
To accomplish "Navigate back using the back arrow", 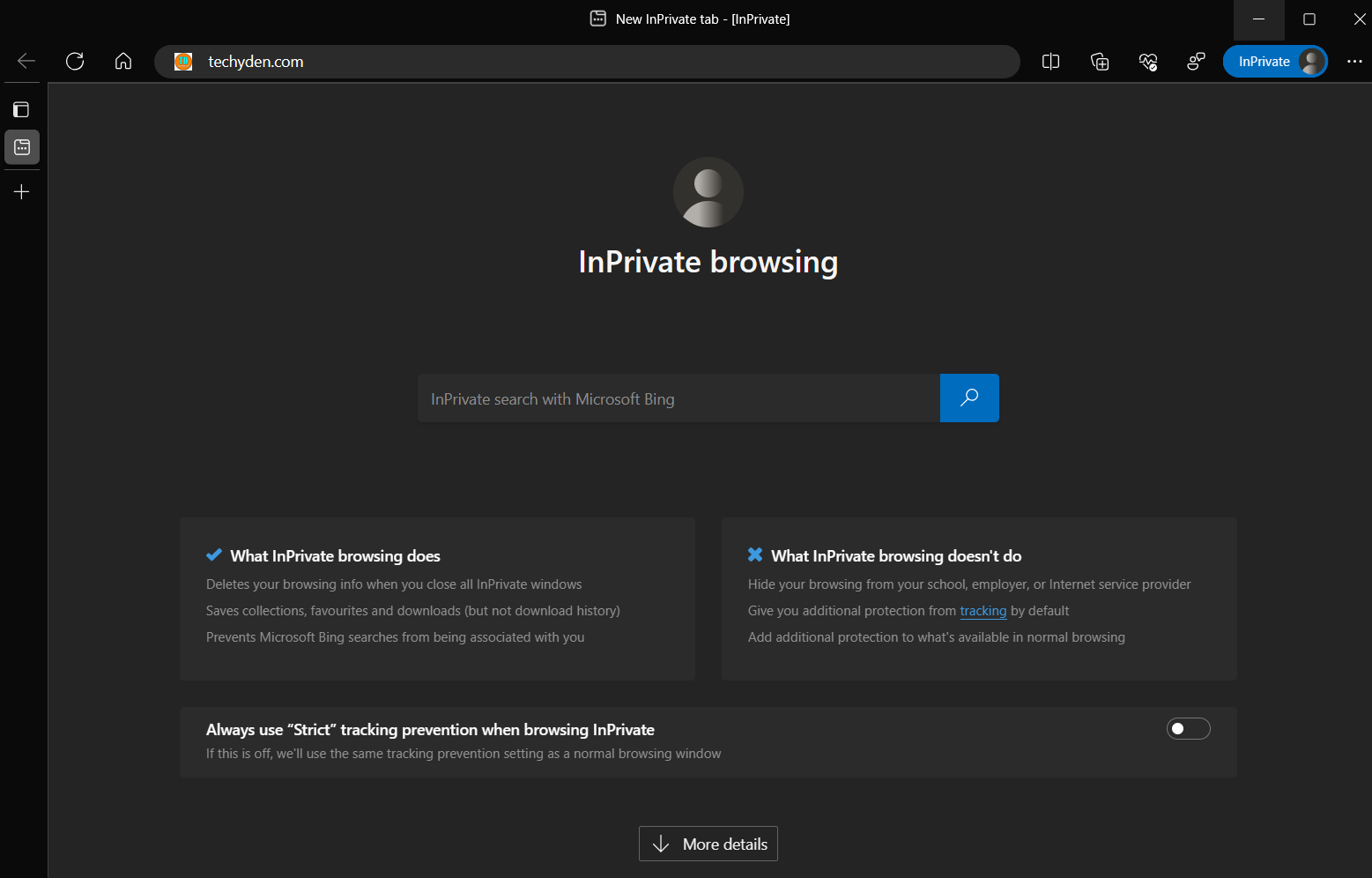I will tap(25, 61).
